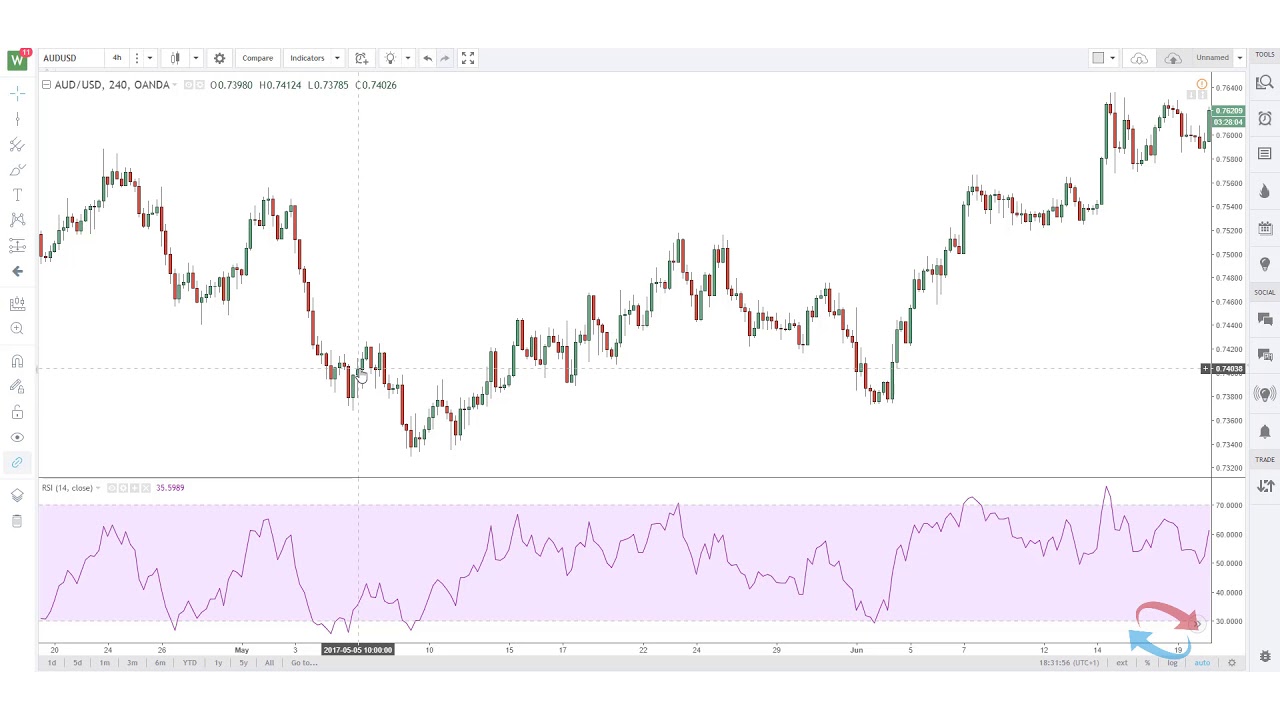
Task: Select the crosshair cursor tool
Action: tap(17, 93)
